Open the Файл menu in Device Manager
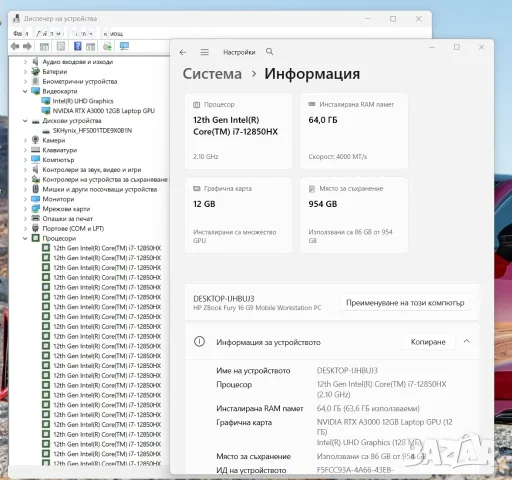 [x=21, y=34]
